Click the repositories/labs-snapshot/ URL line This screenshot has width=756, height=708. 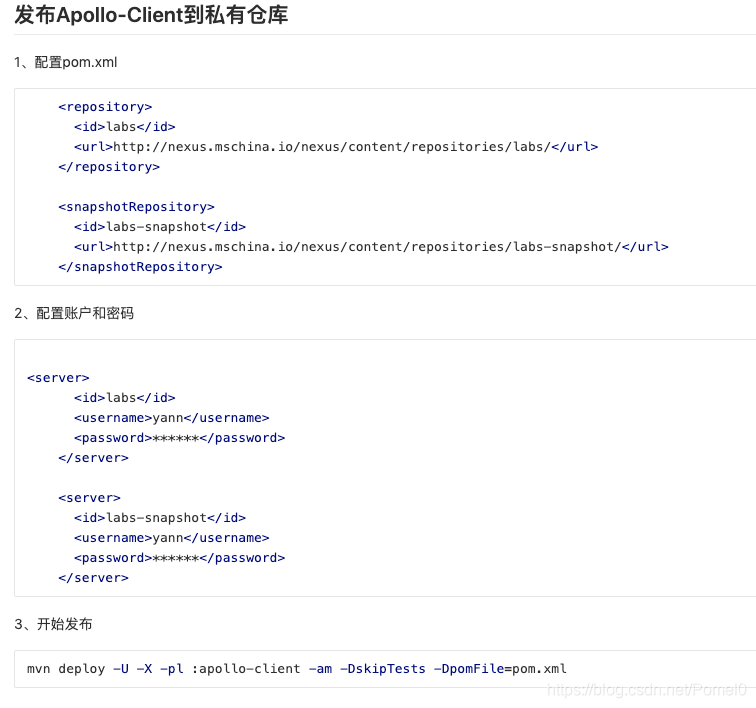pyautogui.click(x=371, y=247)
